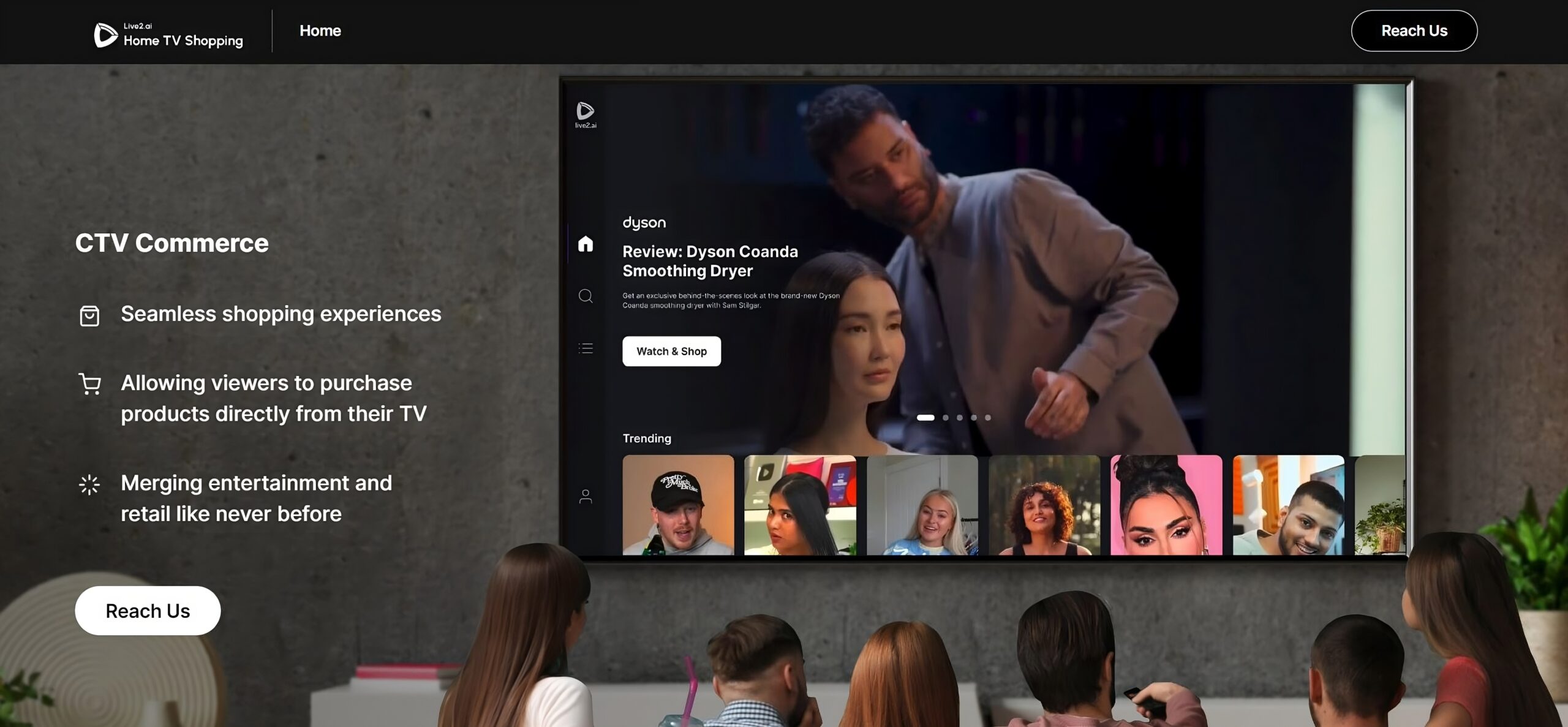Select the home icon in TV sidebar

pyautogui.click(x=586, y=244)
